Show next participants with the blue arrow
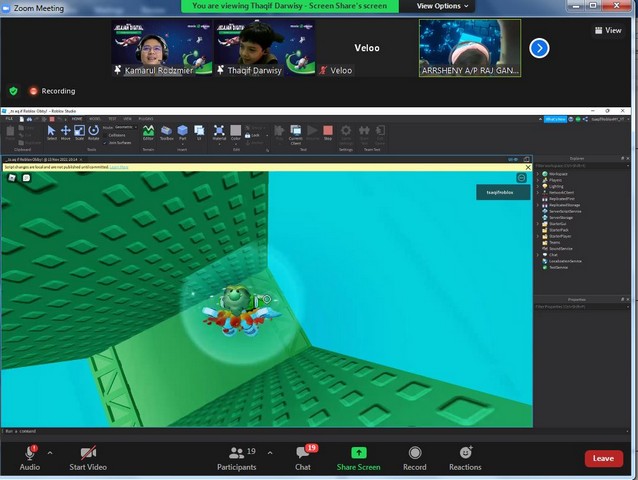The image size is (638, 480). (539, 48)
